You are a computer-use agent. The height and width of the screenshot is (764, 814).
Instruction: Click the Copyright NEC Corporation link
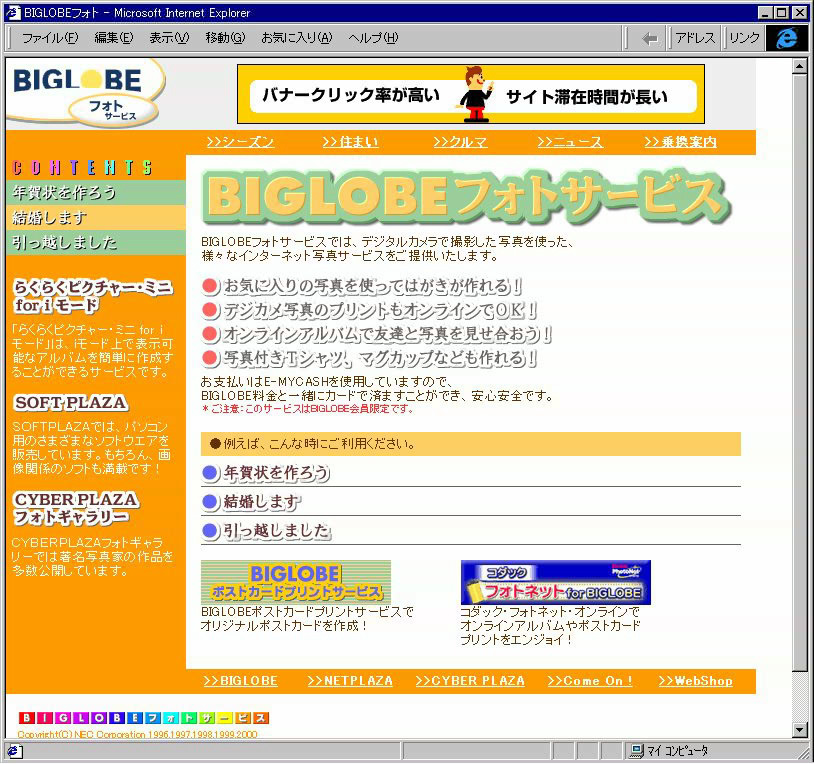138,734
